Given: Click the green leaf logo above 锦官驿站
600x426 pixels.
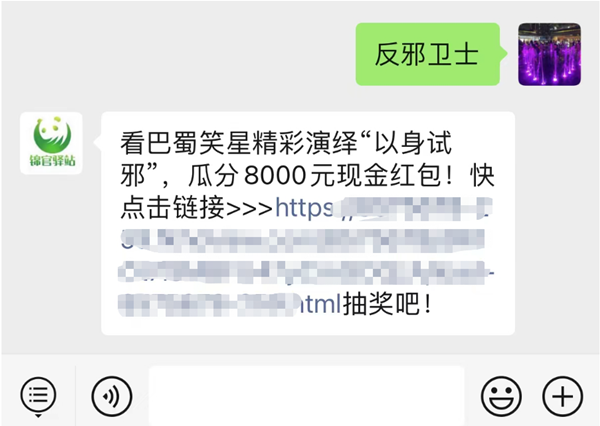Looking at the screenshot, I should pyautogui.click(x=52, y=135).
